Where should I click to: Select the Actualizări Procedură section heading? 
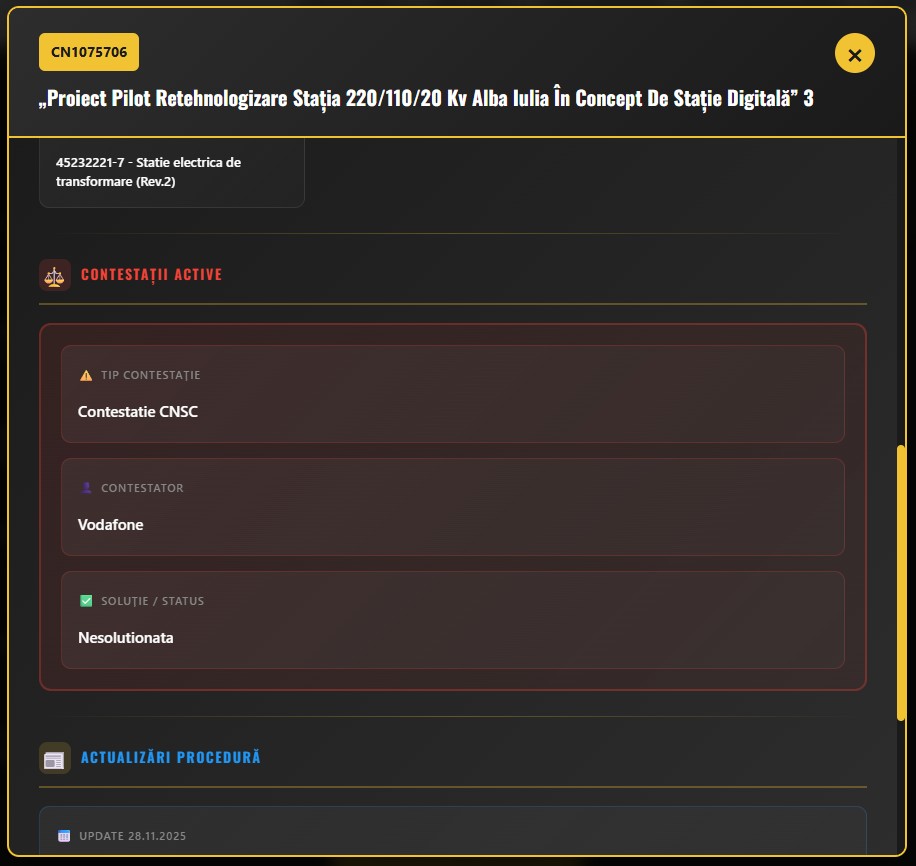[x=170, y=758]
